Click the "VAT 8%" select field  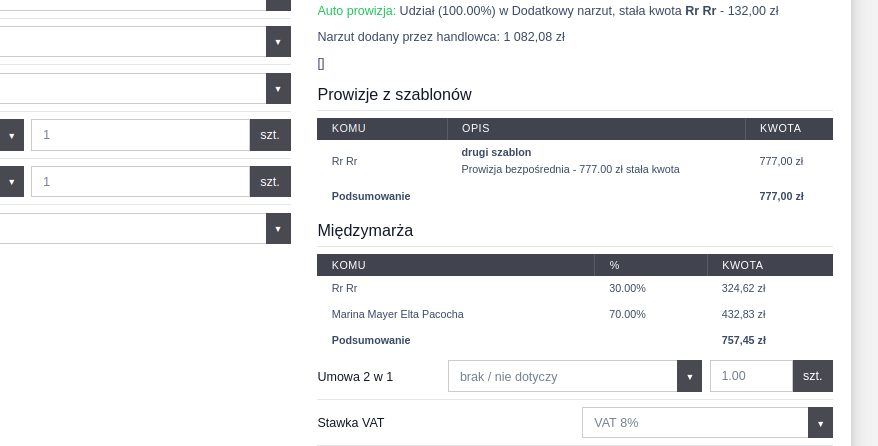[695, 423]
